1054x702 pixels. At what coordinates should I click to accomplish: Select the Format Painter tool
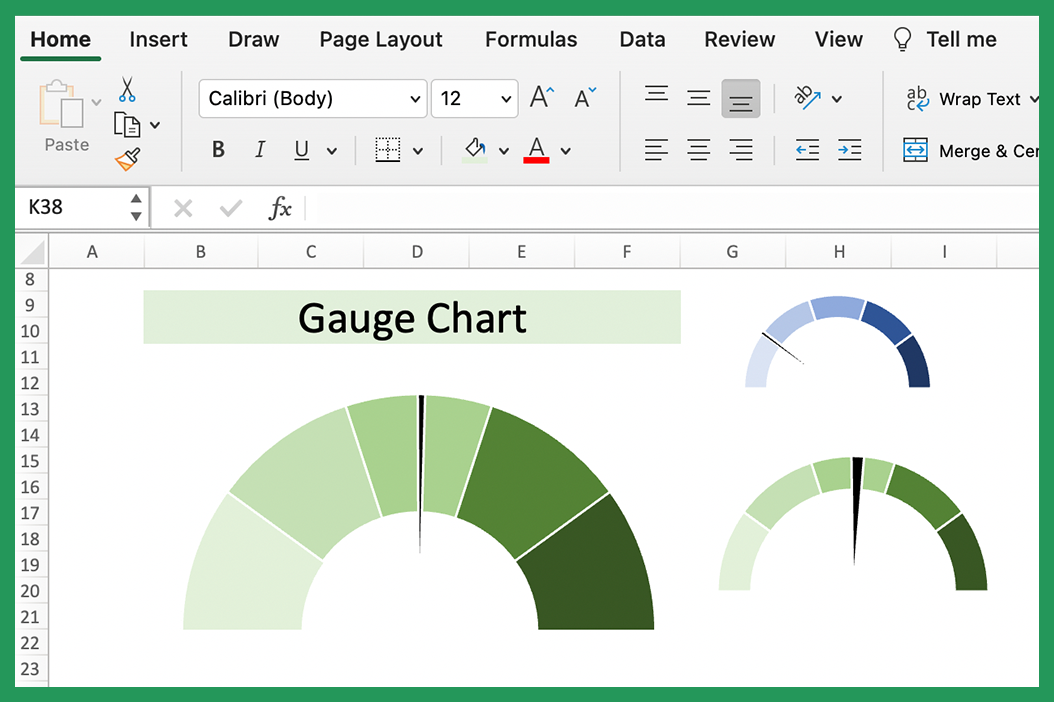click(127, 158)
